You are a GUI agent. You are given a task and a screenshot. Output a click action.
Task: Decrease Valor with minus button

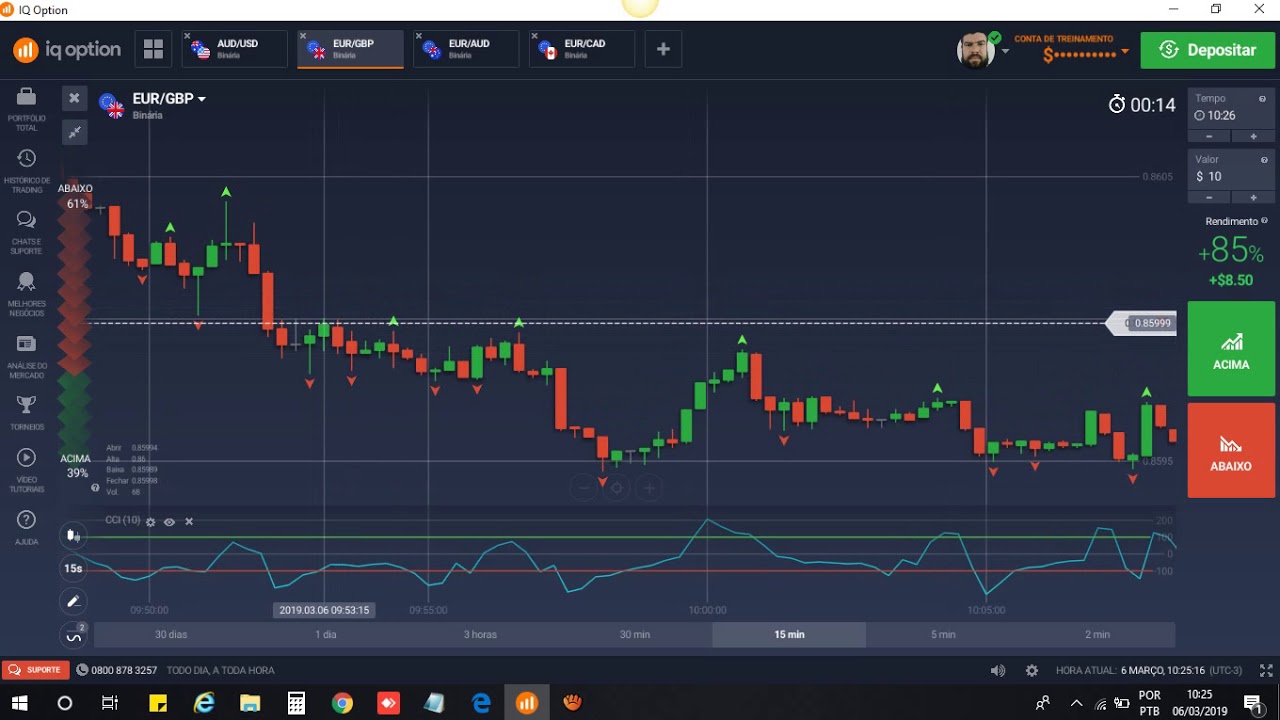tap(1209, 197)
